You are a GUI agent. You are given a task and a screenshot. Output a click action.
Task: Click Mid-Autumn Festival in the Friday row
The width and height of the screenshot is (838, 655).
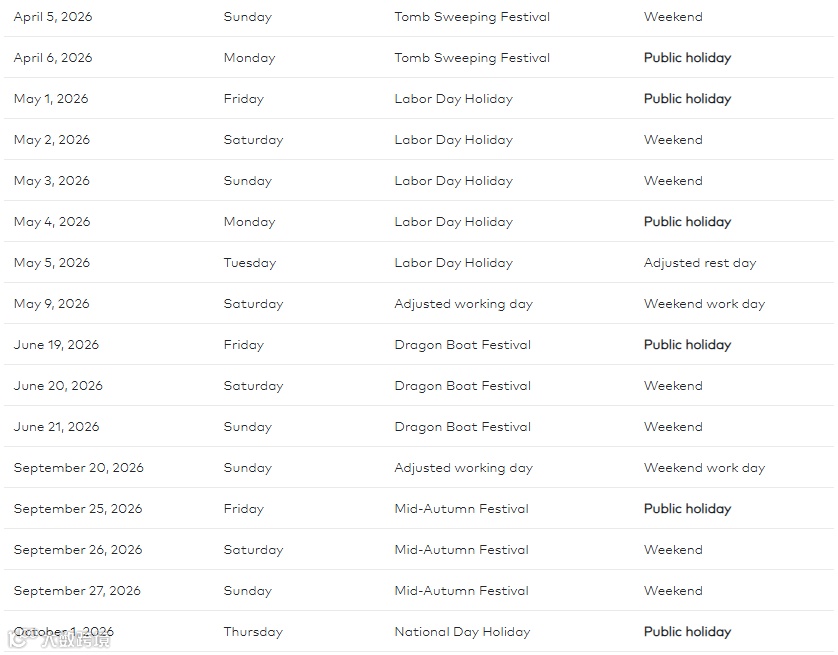(x=461, y=509)
